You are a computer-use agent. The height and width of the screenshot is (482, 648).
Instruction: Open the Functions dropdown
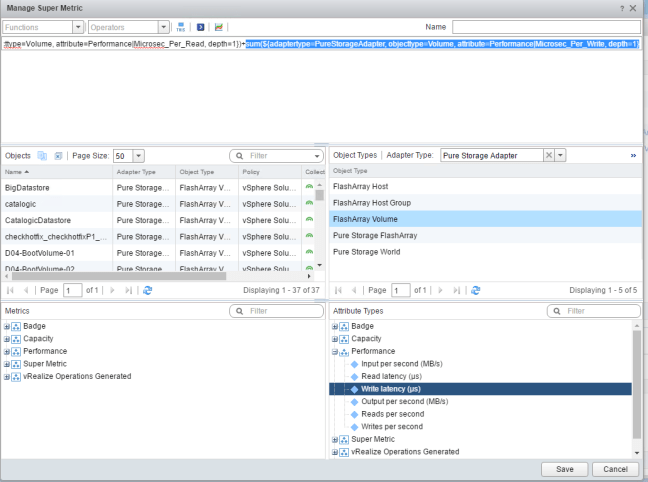(x=78, y=27)
